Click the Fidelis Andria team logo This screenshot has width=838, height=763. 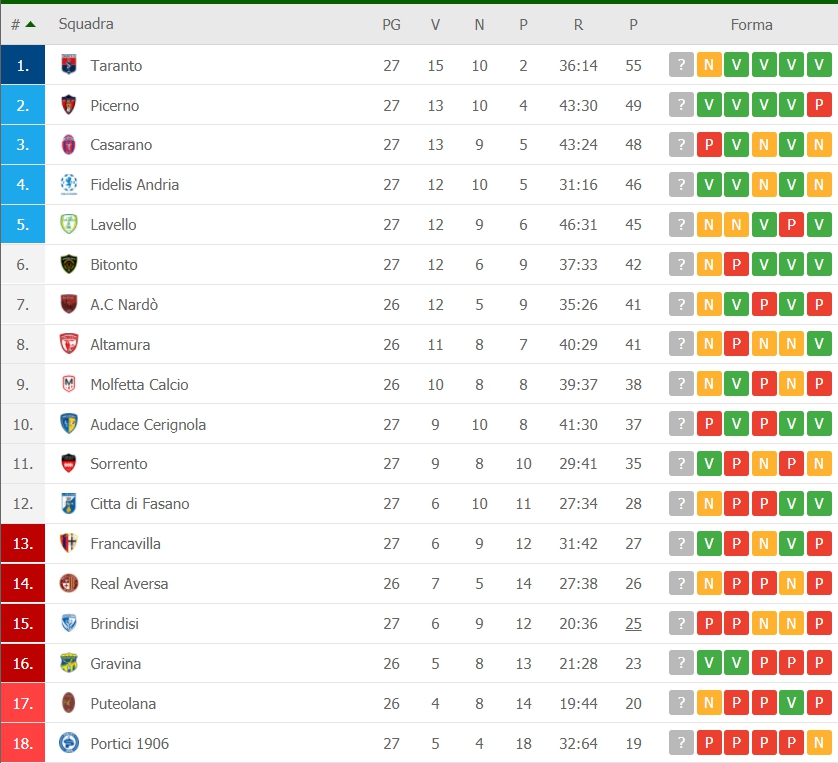click(x=69, y=184)
